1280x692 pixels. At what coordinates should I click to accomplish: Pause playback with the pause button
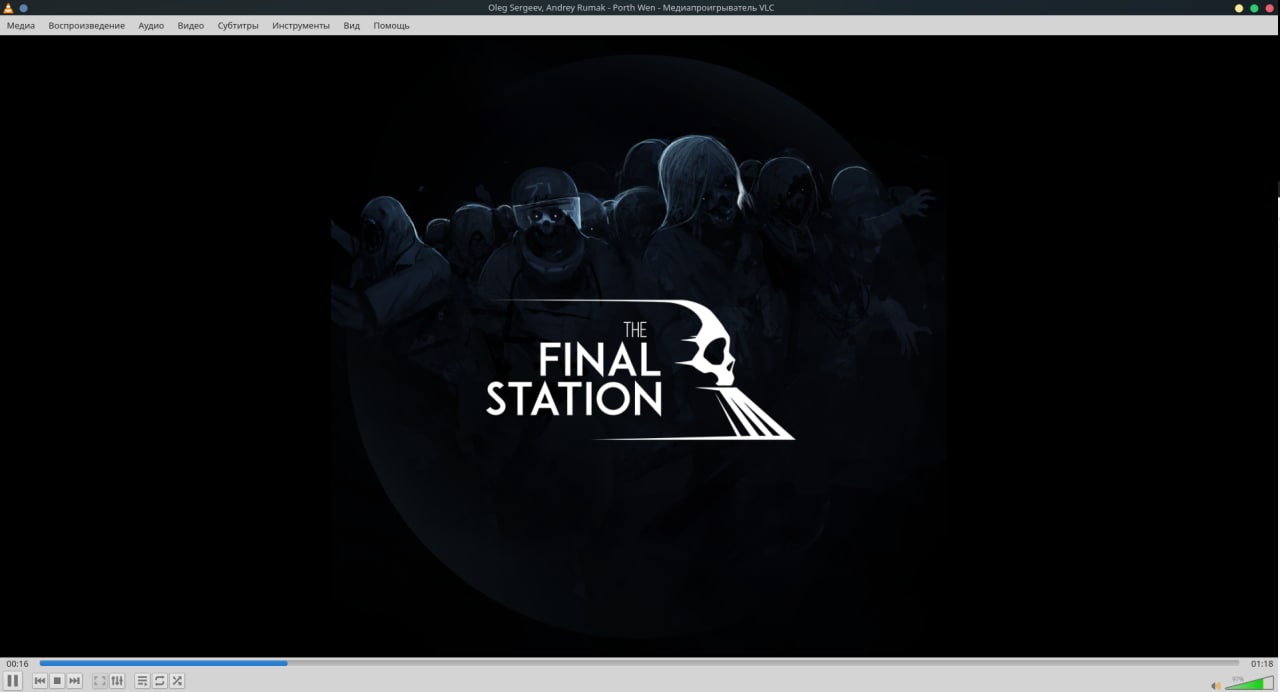[x=13, y=681]
